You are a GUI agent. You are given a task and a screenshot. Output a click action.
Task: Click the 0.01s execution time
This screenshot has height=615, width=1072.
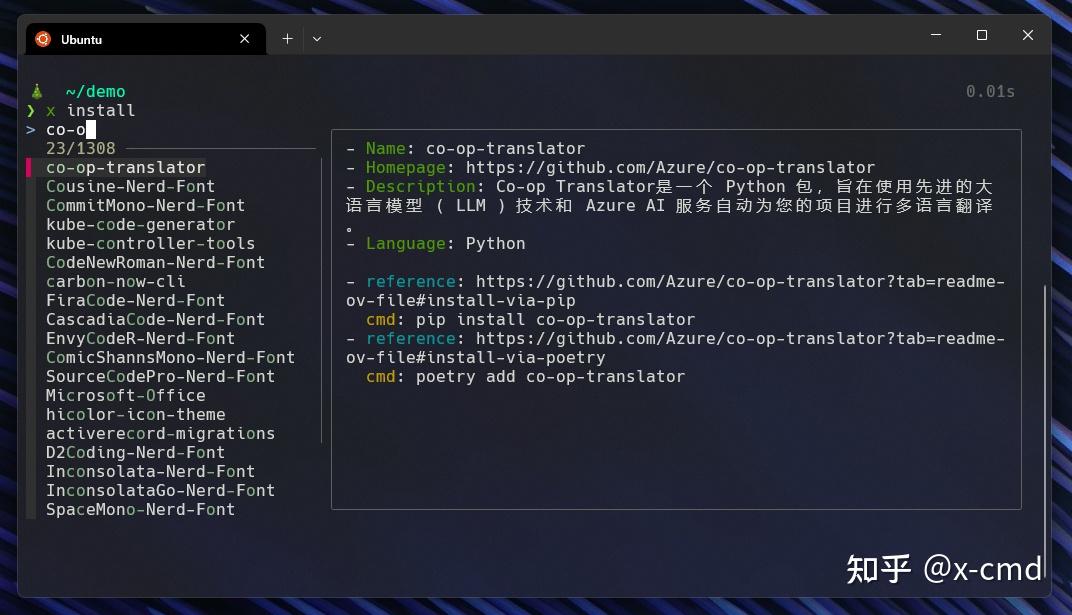[990, 92]
